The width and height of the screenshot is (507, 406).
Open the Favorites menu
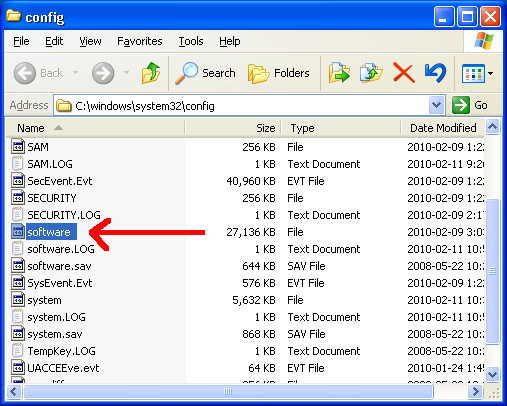coord(140,41)
